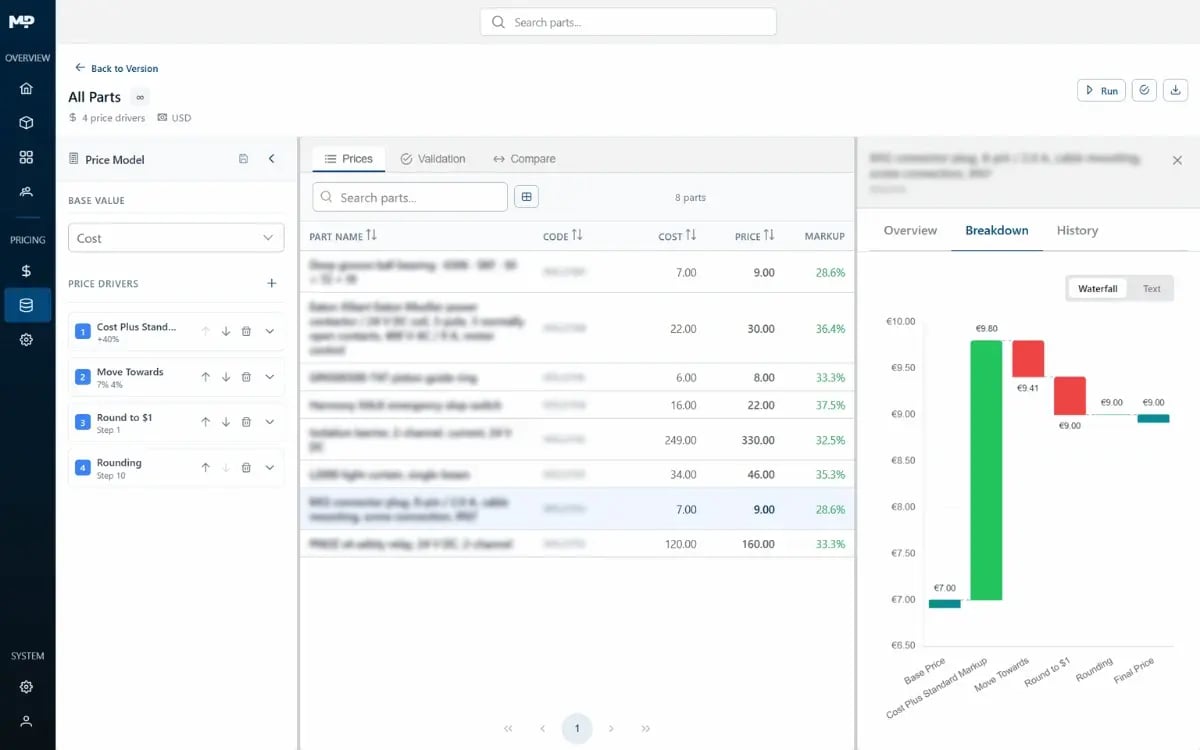Switch the breakdown chart to Text view

1151,288
